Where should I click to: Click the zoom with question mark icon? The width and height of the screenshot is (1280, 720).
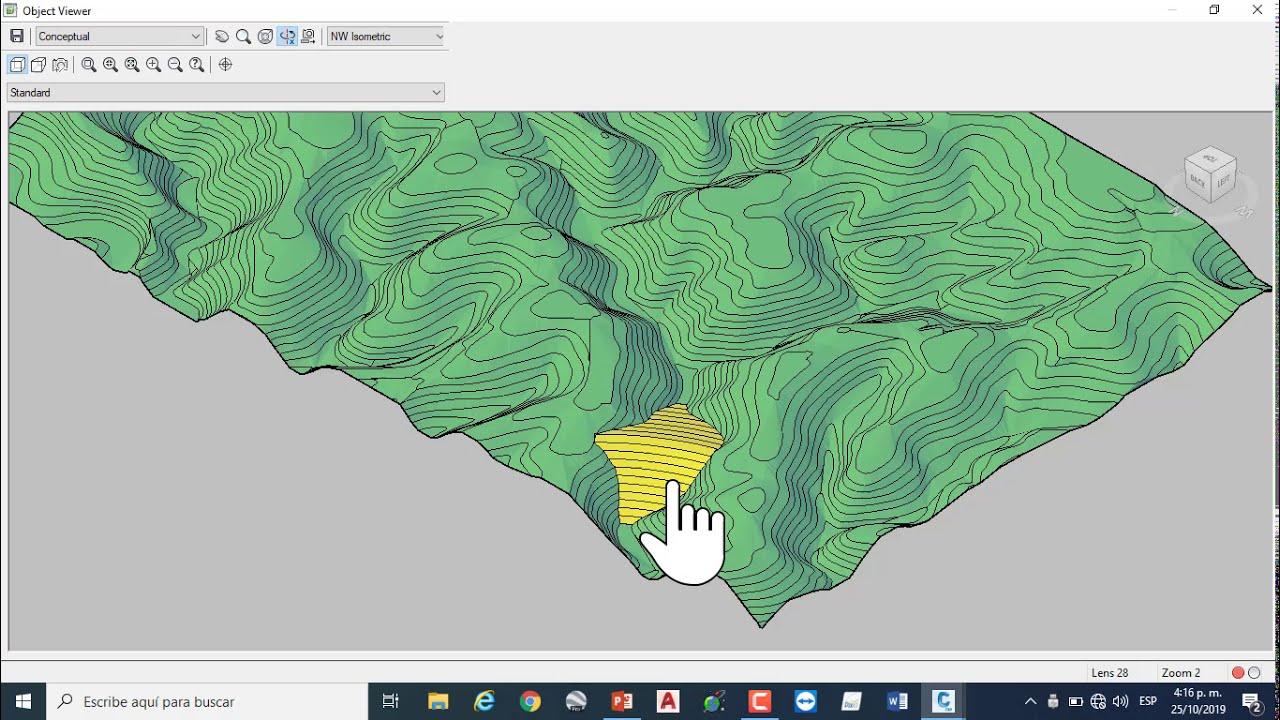(x=197, y=64)
